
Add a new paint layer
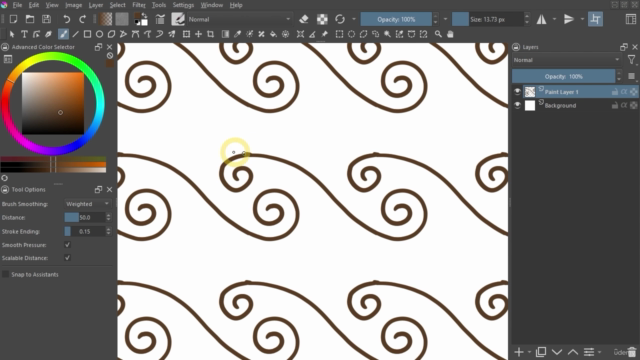[x=519, y=352]
